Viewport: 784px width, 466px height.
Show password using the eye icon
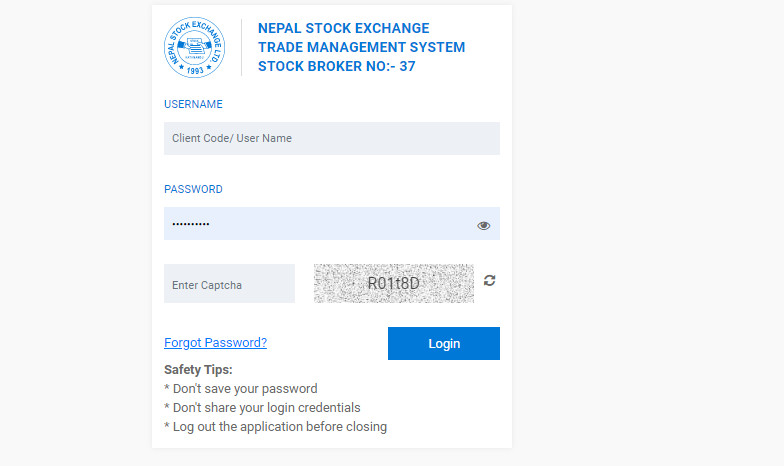point(484,226)
